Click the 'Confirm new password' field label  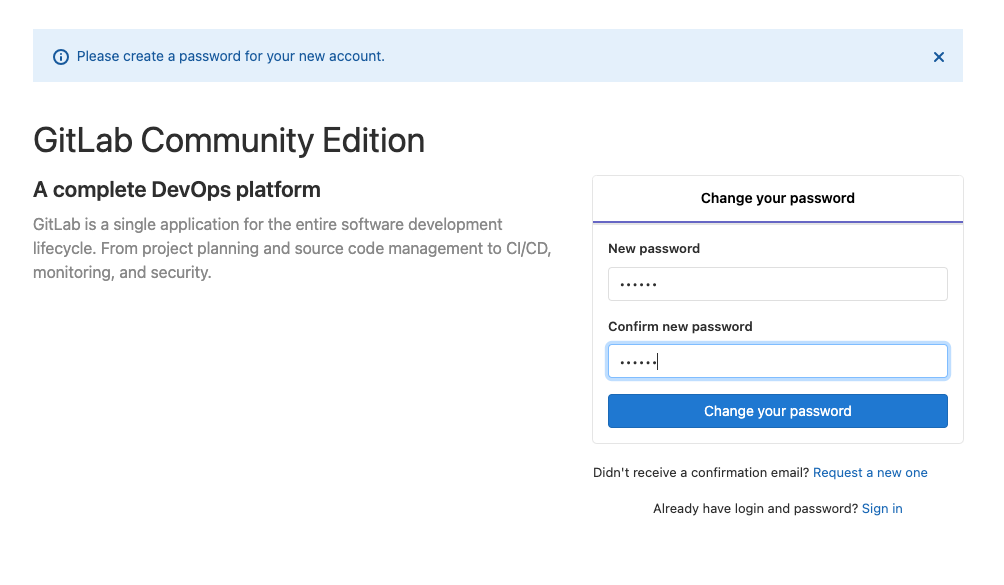pos(680,326)
